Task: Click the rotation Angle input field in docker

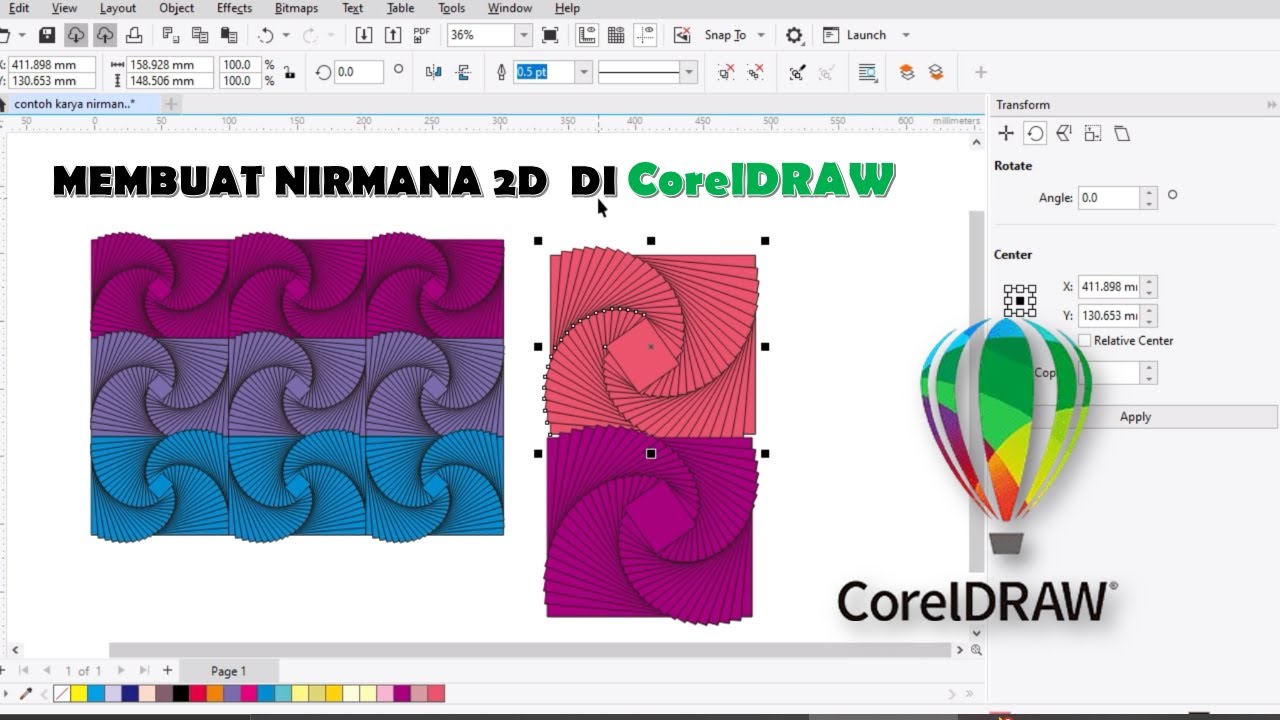Action: (1109, 198)
